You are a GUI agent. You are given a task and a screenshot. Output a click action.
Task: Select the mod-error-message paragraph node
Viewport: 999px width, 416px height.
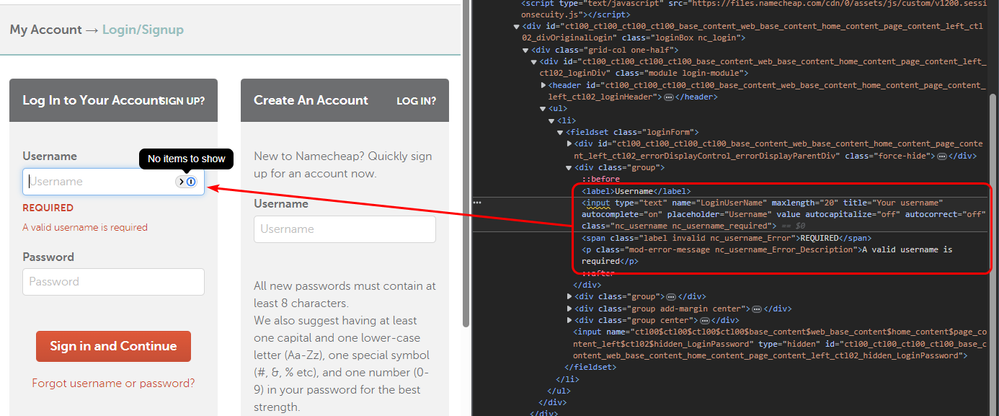[720, 250]
